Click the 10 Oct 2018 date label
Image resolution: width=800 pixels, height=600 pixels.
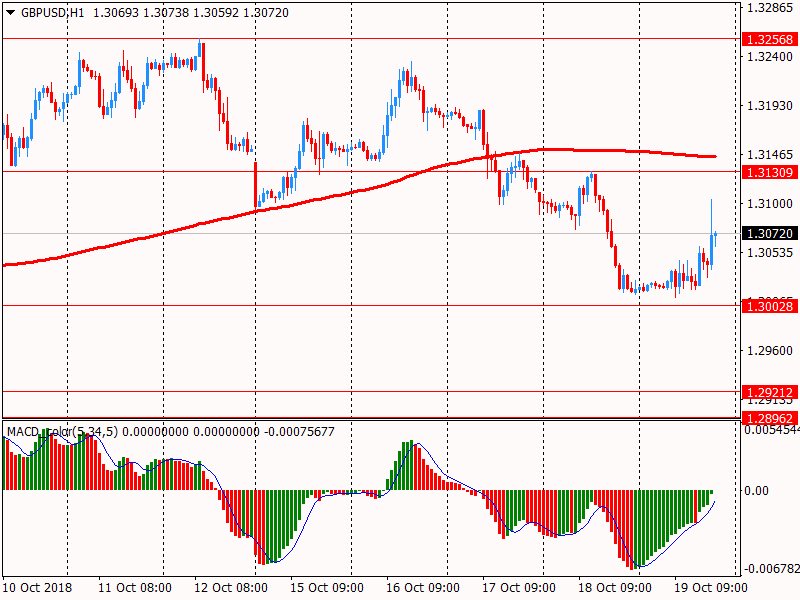36,588
